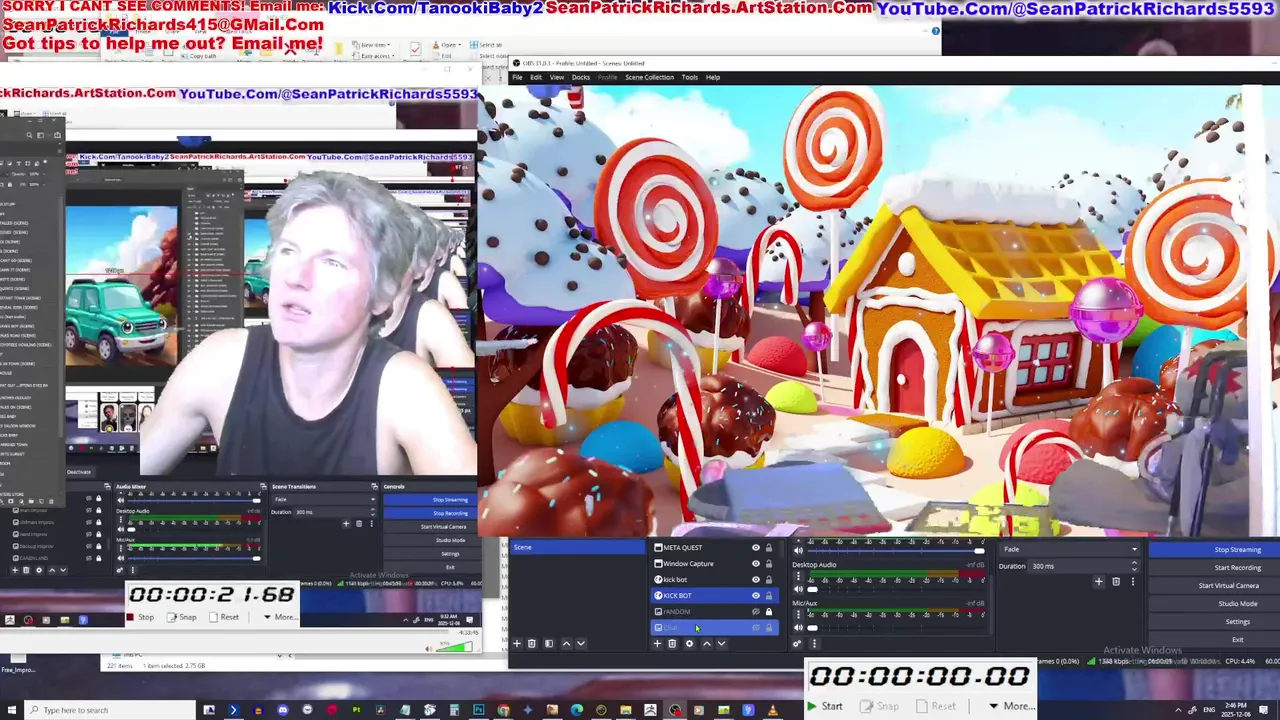Hide the selected KICK BOT source

756,596
